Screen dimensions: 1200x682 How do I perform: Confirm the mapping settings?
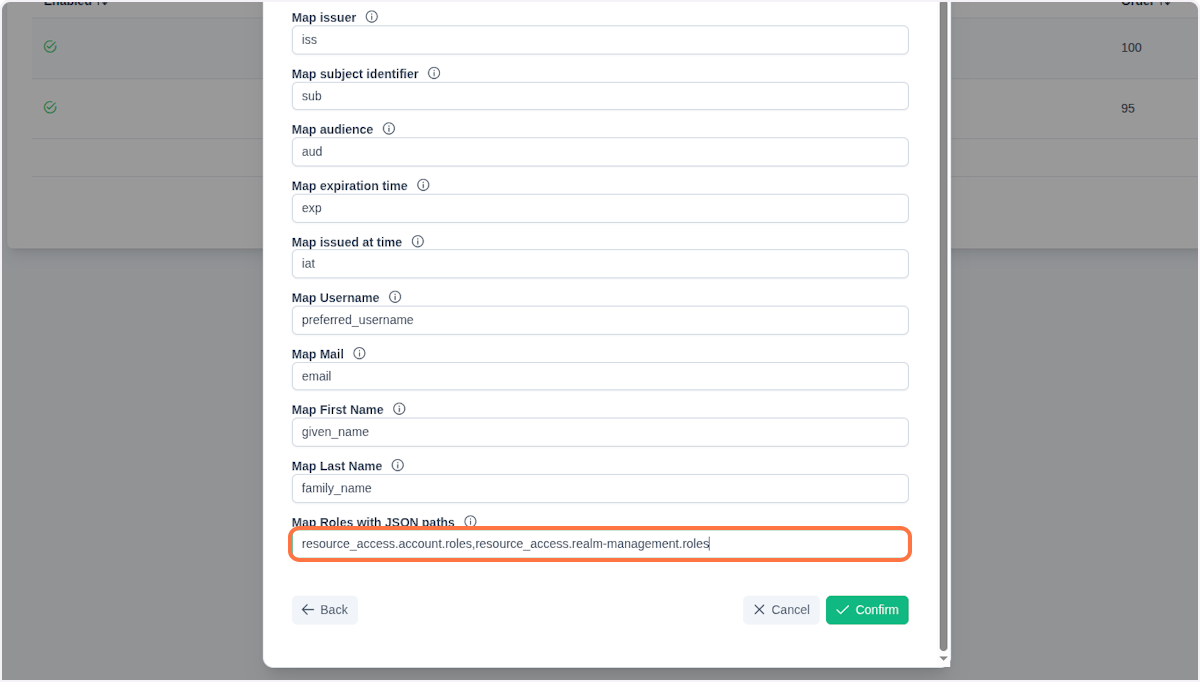pyautogui.click(x=867, y=609)
